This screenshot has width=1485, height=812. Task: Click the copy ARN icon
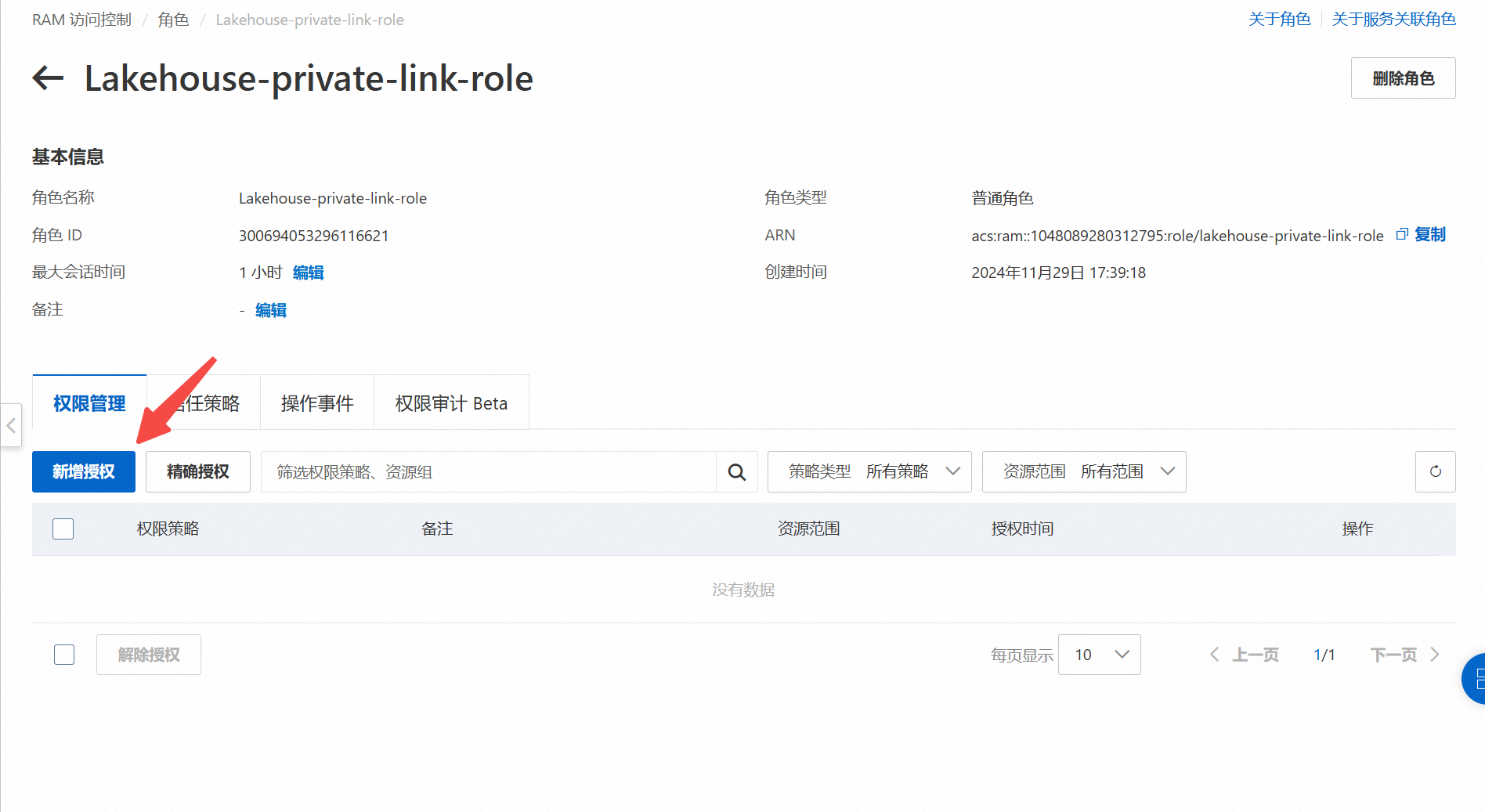tap(1402, 234)
